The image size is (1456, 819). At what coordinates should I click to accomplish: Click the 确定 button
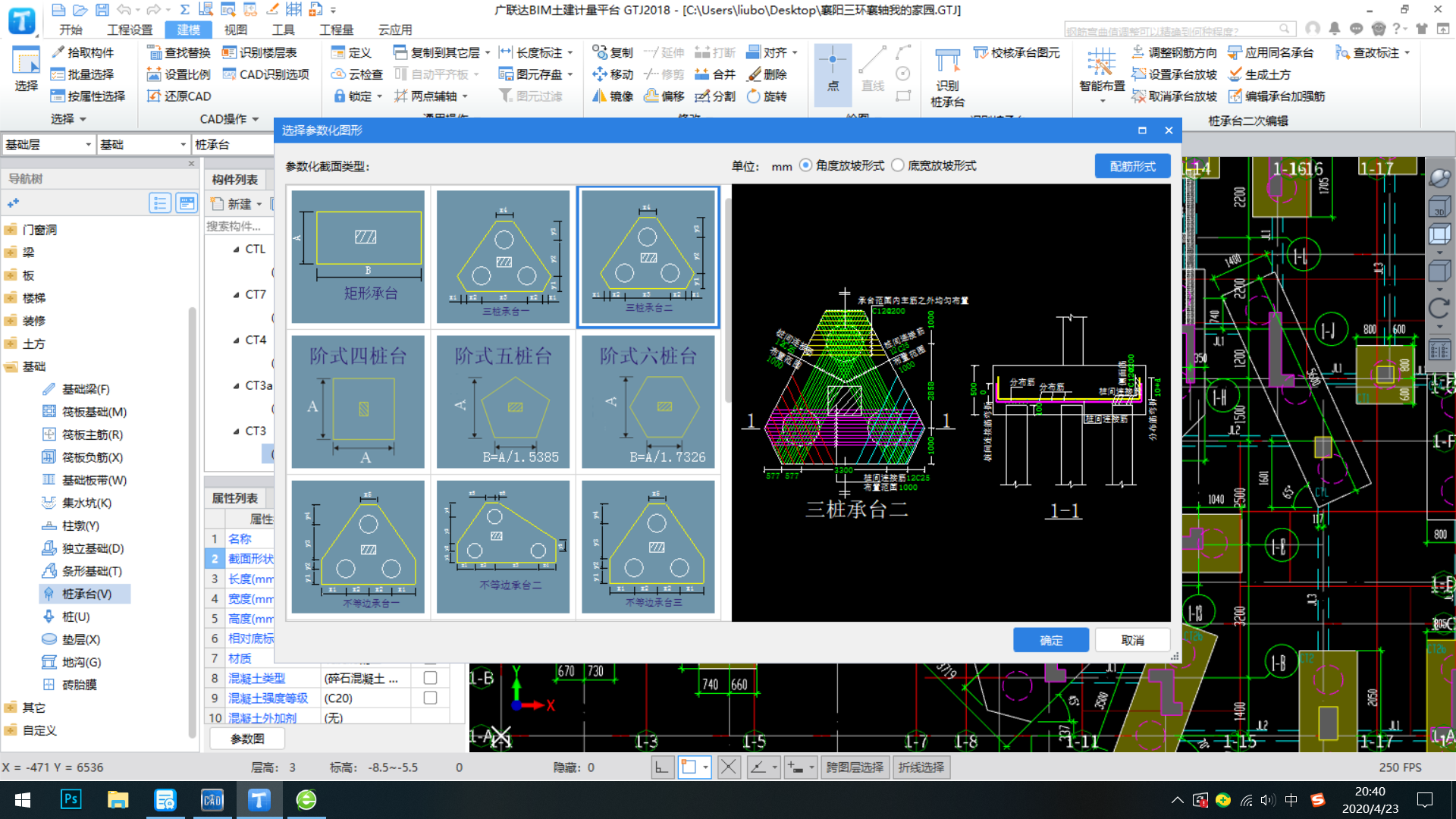tap(1050, 640)
